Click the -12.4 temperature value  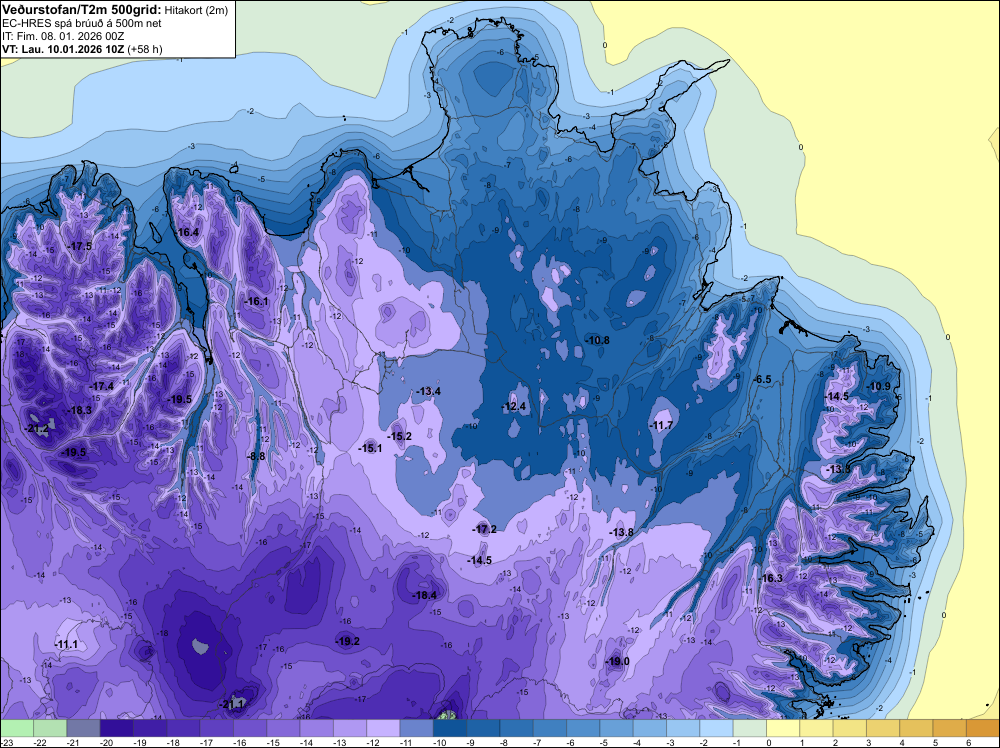click(x=513, y=406)
